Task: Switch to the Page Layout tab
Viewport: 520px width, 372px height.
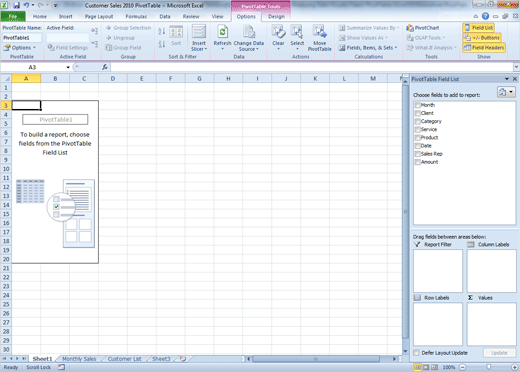Action: 99,16
